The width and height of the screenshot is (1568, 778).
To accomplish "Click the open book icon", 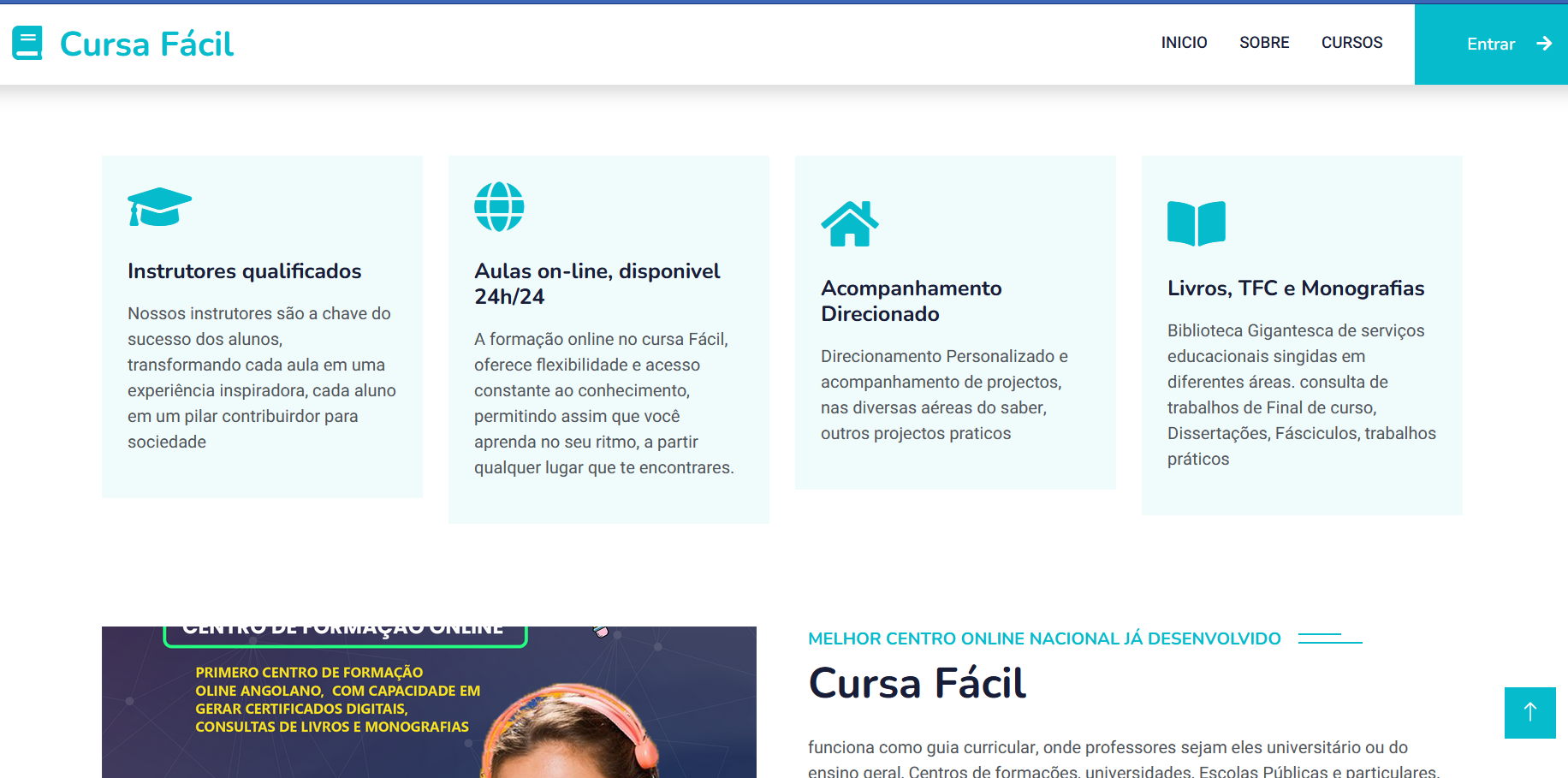I will point(1196,224).
